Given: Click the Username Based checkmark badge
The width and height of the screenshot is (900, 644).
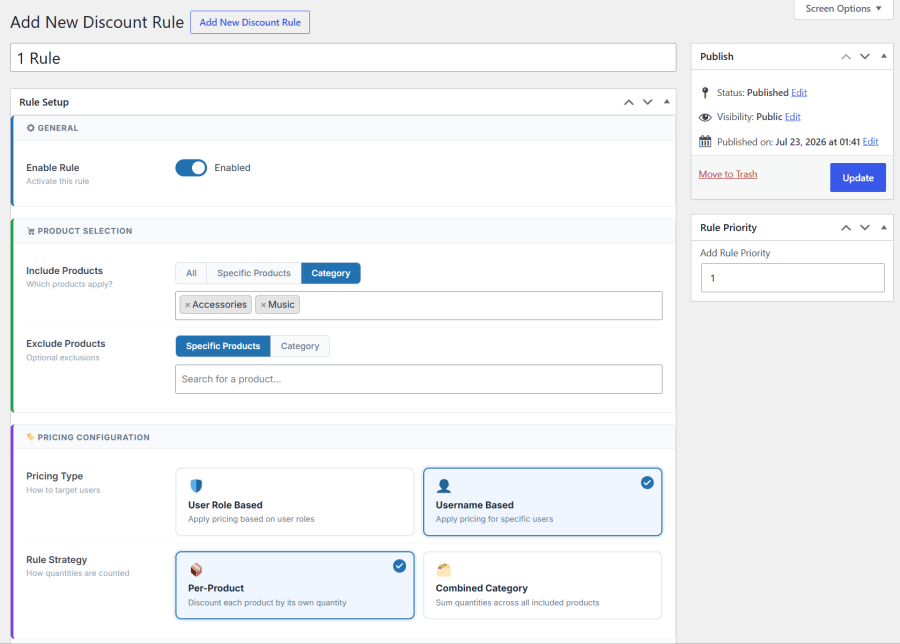Looking at the screenshot, I should (647, 483).
